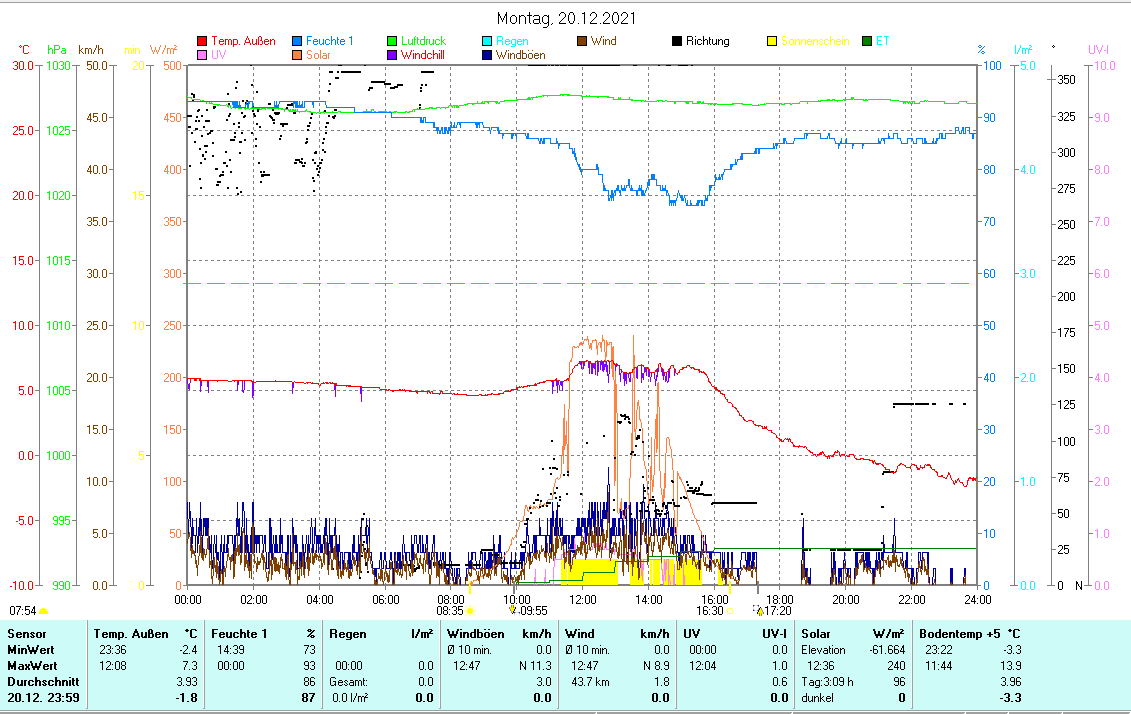
Task: Click the dark green ET legend square
Action: (x=867, y=42)
